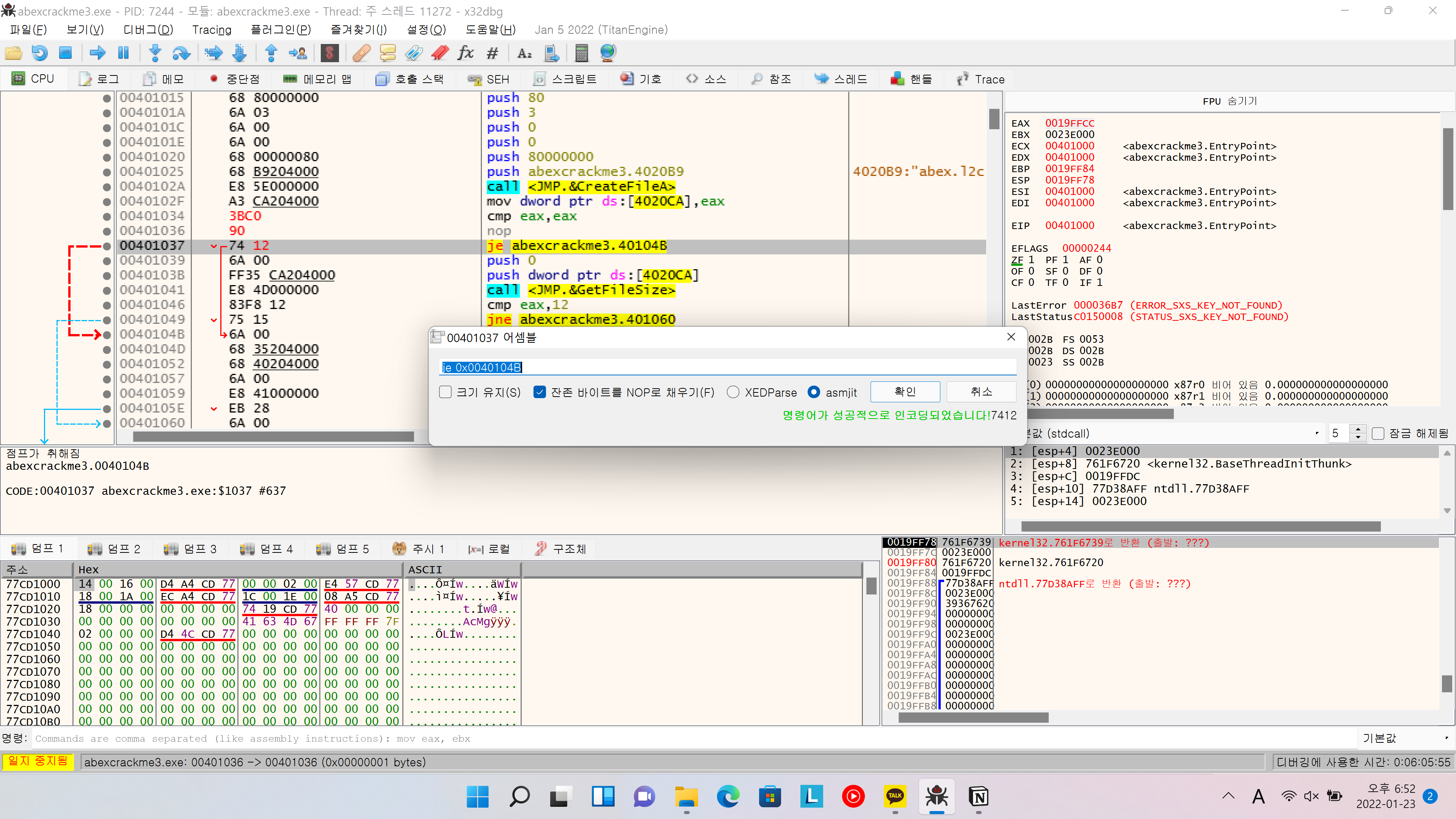Start trace into from the toolbar
1456x819 pixels.
coord(213,54)
